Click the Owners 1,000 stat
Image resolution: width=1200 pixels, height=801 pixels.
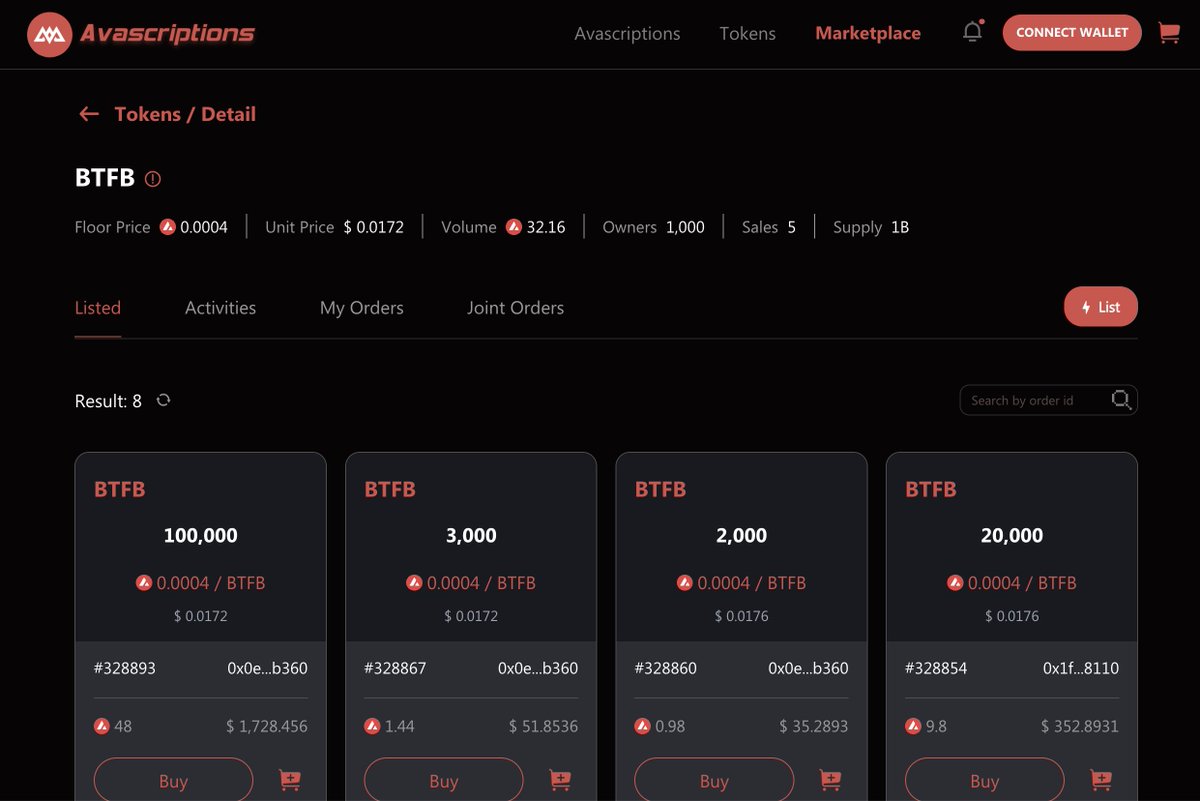click(x=653, y=227)
